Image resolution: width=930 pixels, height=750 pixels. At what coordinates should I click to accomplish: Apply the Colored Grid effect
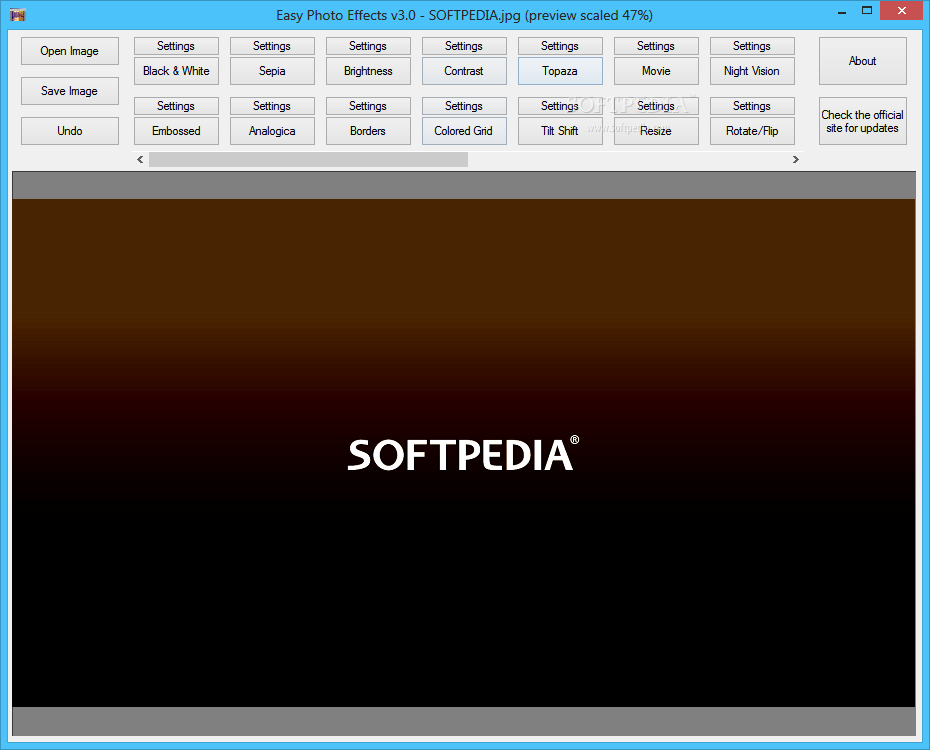[464, 131]
